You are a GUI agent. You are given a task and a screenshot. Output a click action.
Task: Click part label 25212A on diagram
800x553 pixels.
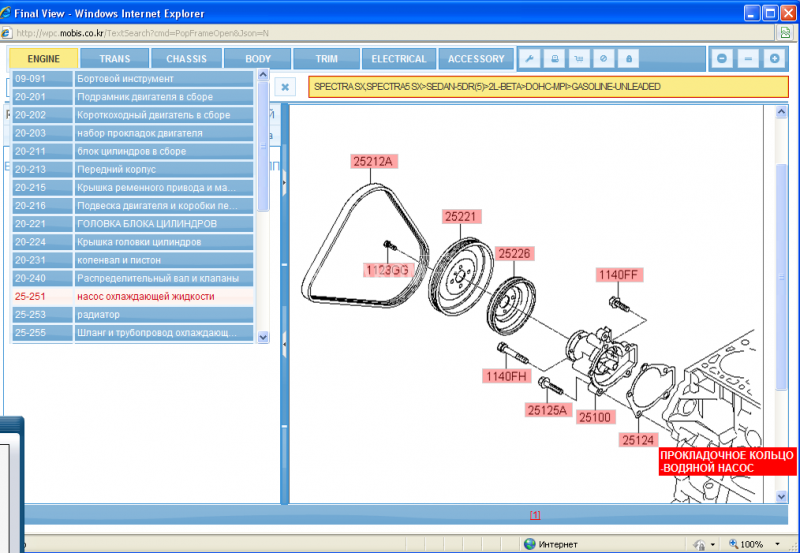pyautogui.click(x=374, y=161)
